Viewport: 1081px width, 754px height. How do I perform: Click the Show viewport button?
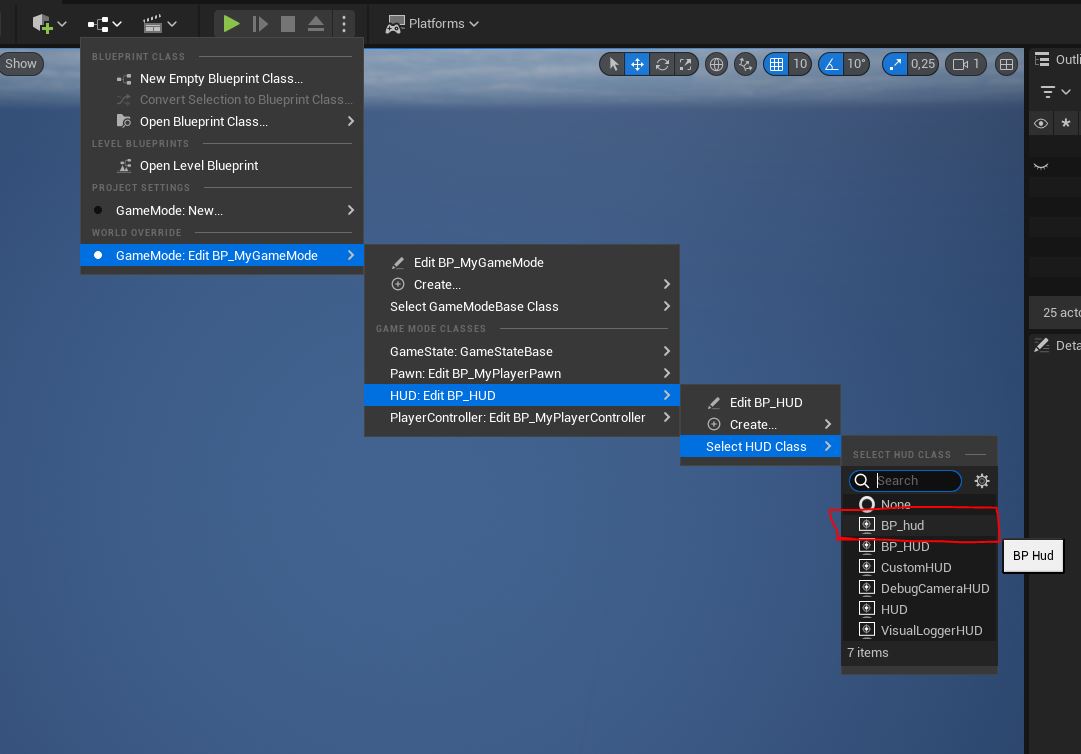tap(20, 64)
